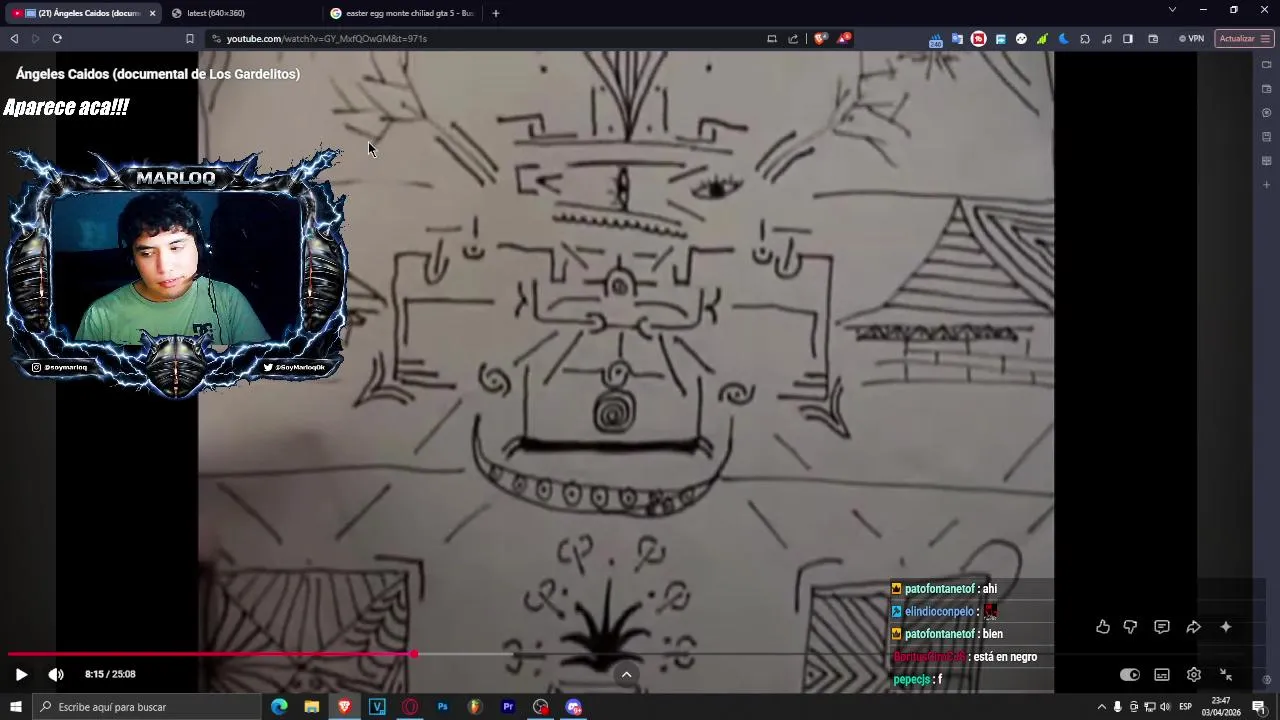Exit full screen mode
Screen dimensions: 1280x720
coord(1226,675)
